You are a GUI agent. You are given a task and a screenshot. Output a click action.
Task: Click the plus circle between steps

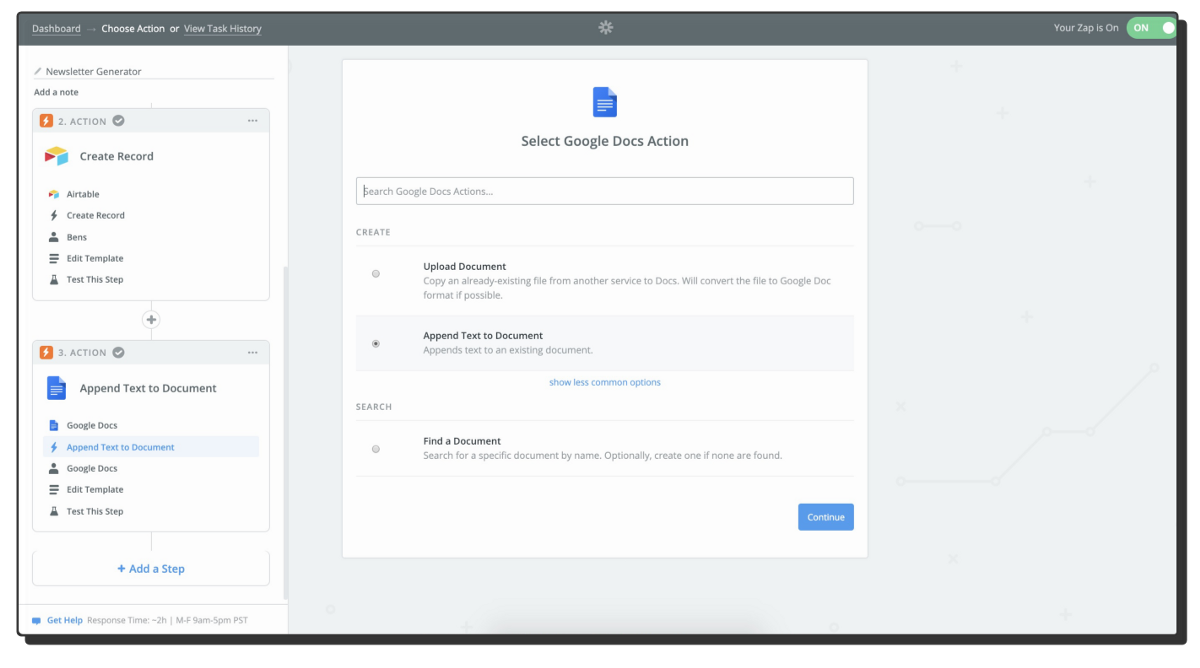click(151, 320)
